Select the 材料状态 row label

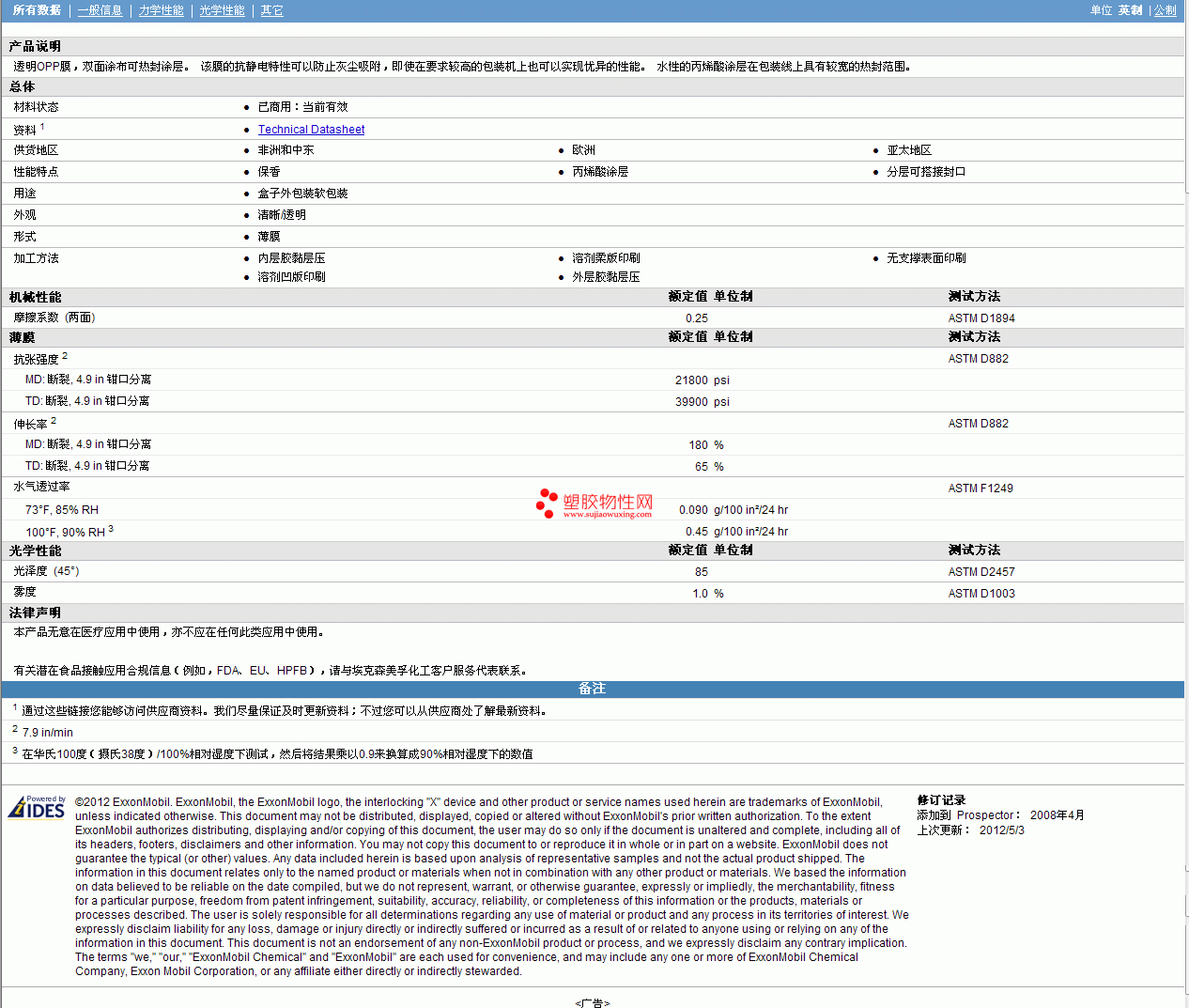pos(36,107)
